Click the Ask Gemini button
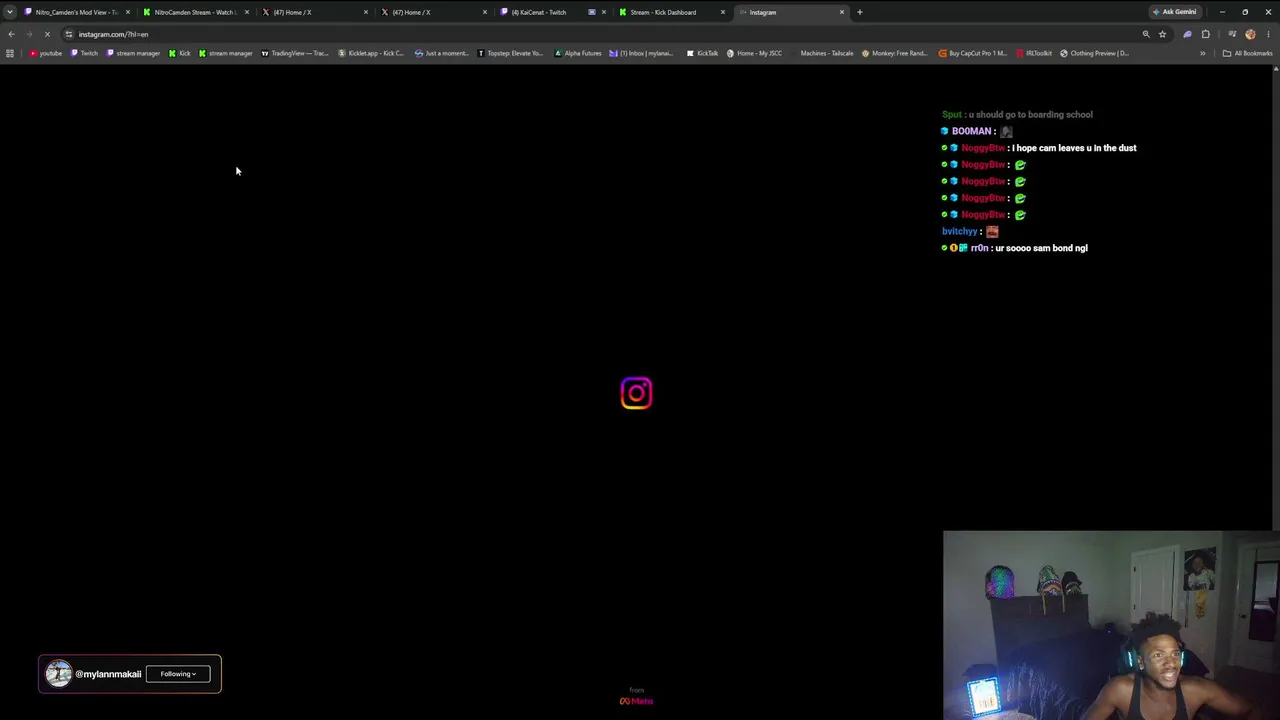 point(1175,12)
